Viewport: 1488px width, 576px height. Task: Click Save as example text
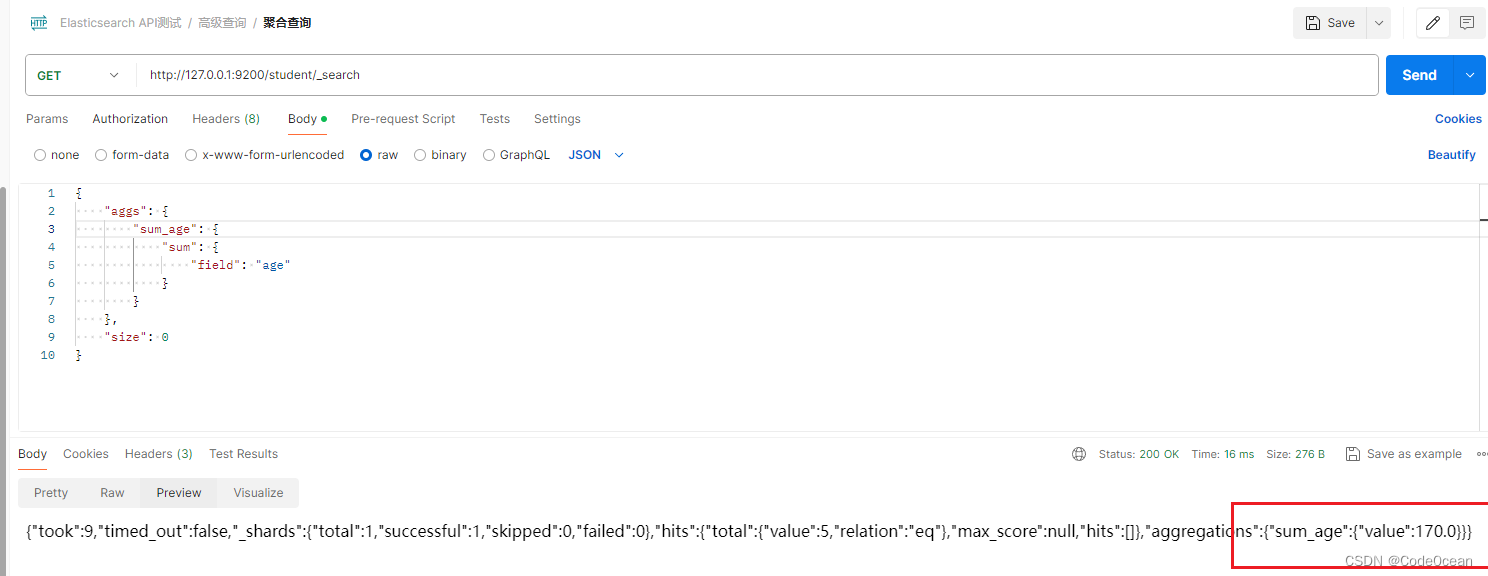[x=1414, y=454]
